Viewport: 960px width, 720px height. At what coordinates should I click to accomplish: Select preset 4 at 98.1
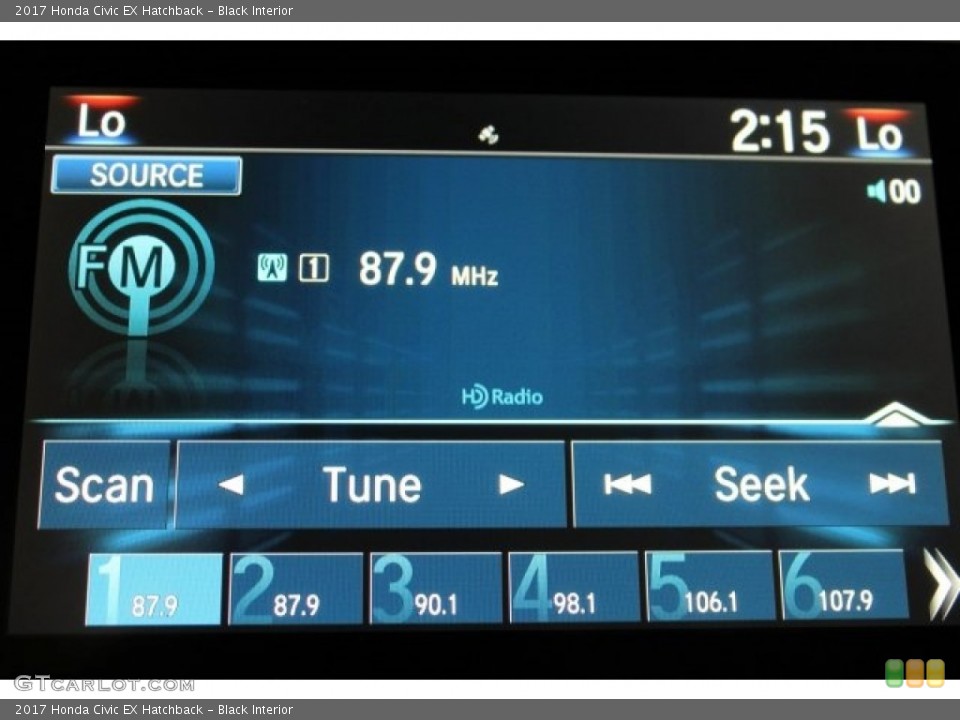point(574,587)
